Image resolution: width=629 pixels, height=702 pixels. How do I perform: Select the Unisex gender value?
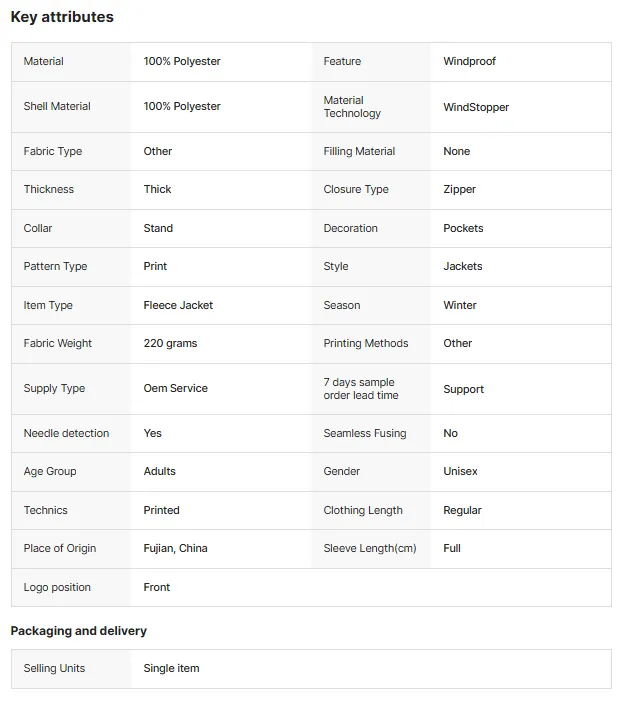460,471
